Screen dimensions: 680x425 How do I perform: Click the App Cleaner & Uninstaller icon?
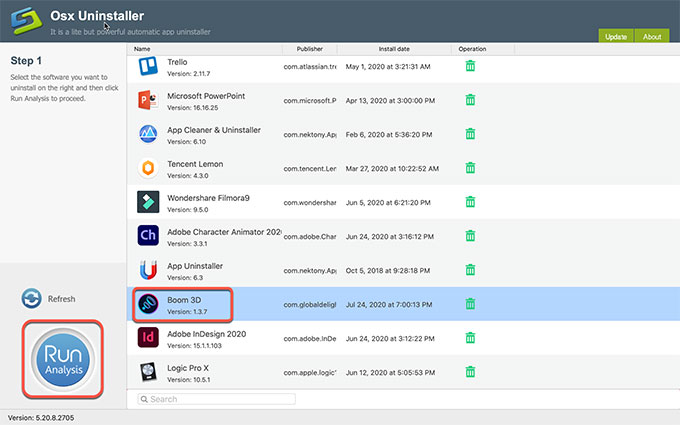148,134
